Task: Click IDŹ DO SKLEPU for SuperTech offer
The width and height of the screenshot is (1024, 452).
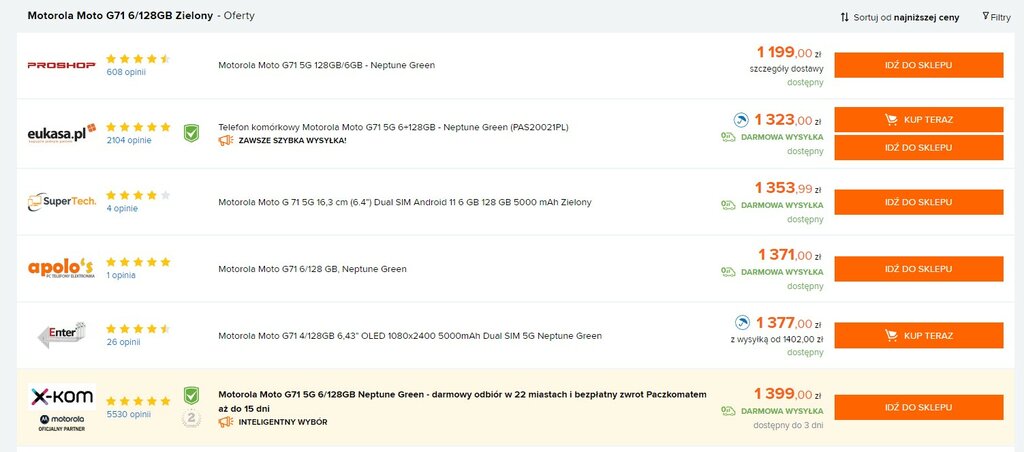Action: click(918, 202)
